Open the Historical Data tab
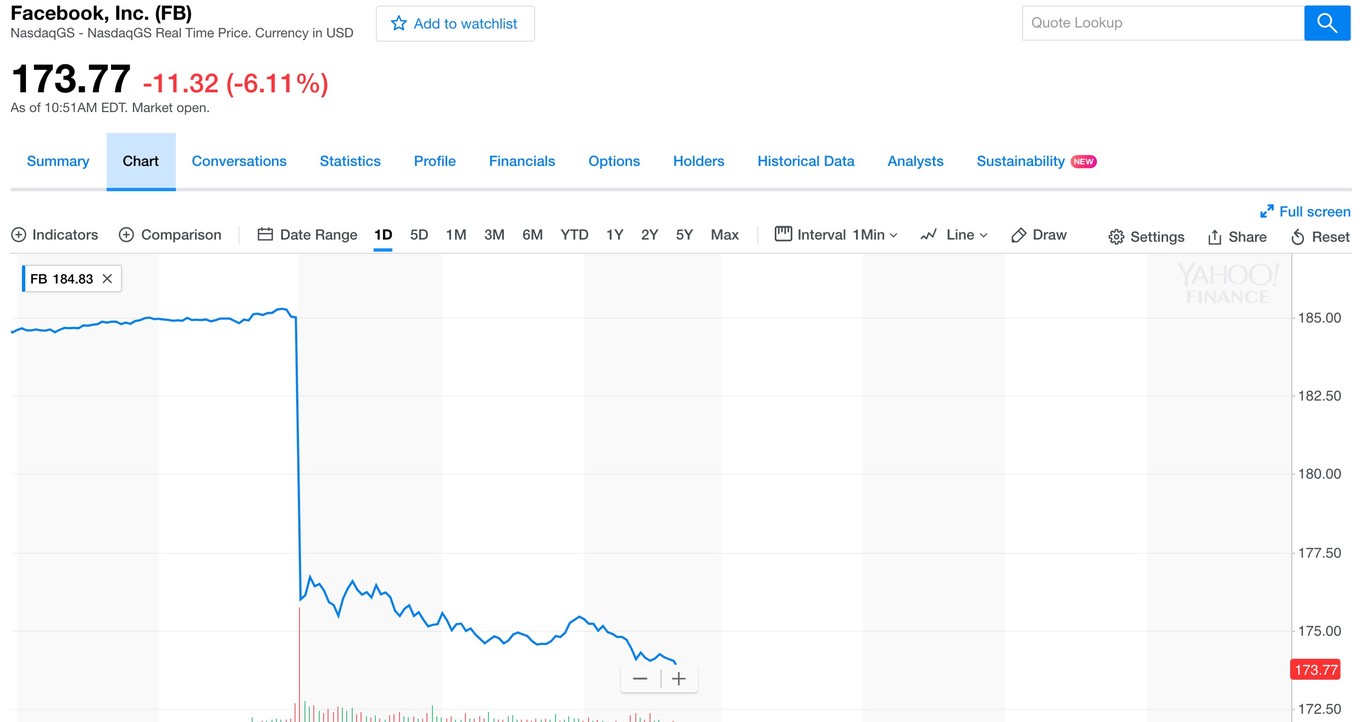1366x722 pixels. click(x=806, y=161)
